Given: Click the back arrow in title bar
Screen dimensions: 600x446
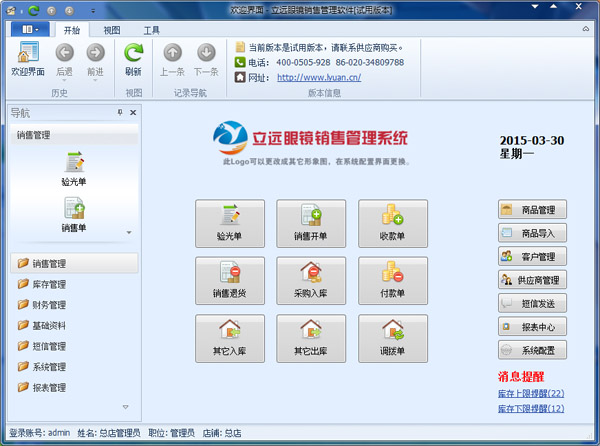Looking at the screenshot, I should point(51,11).
